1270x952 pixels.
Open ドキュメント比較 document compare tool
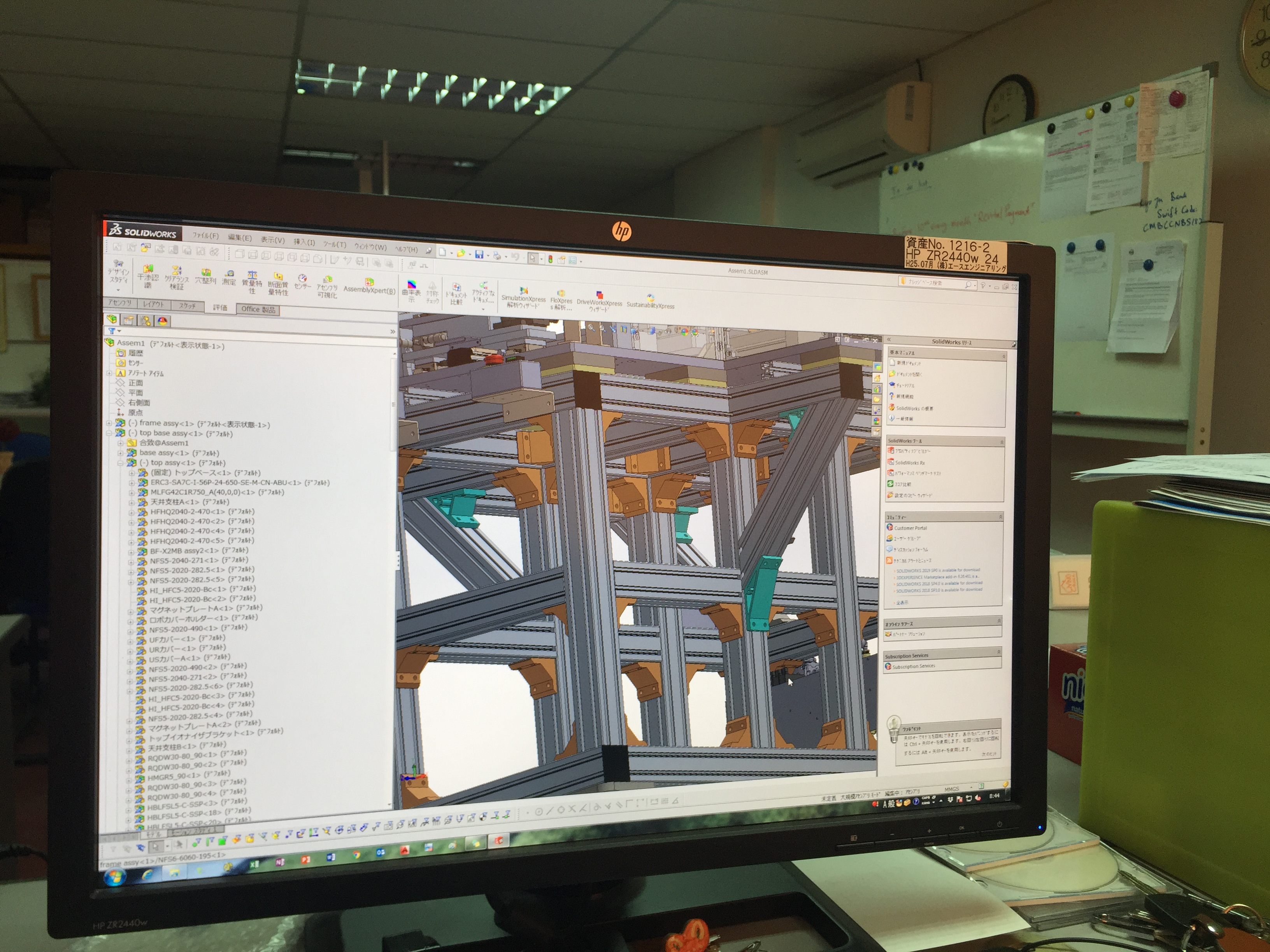pyautogui.click(x=456, y=293)
